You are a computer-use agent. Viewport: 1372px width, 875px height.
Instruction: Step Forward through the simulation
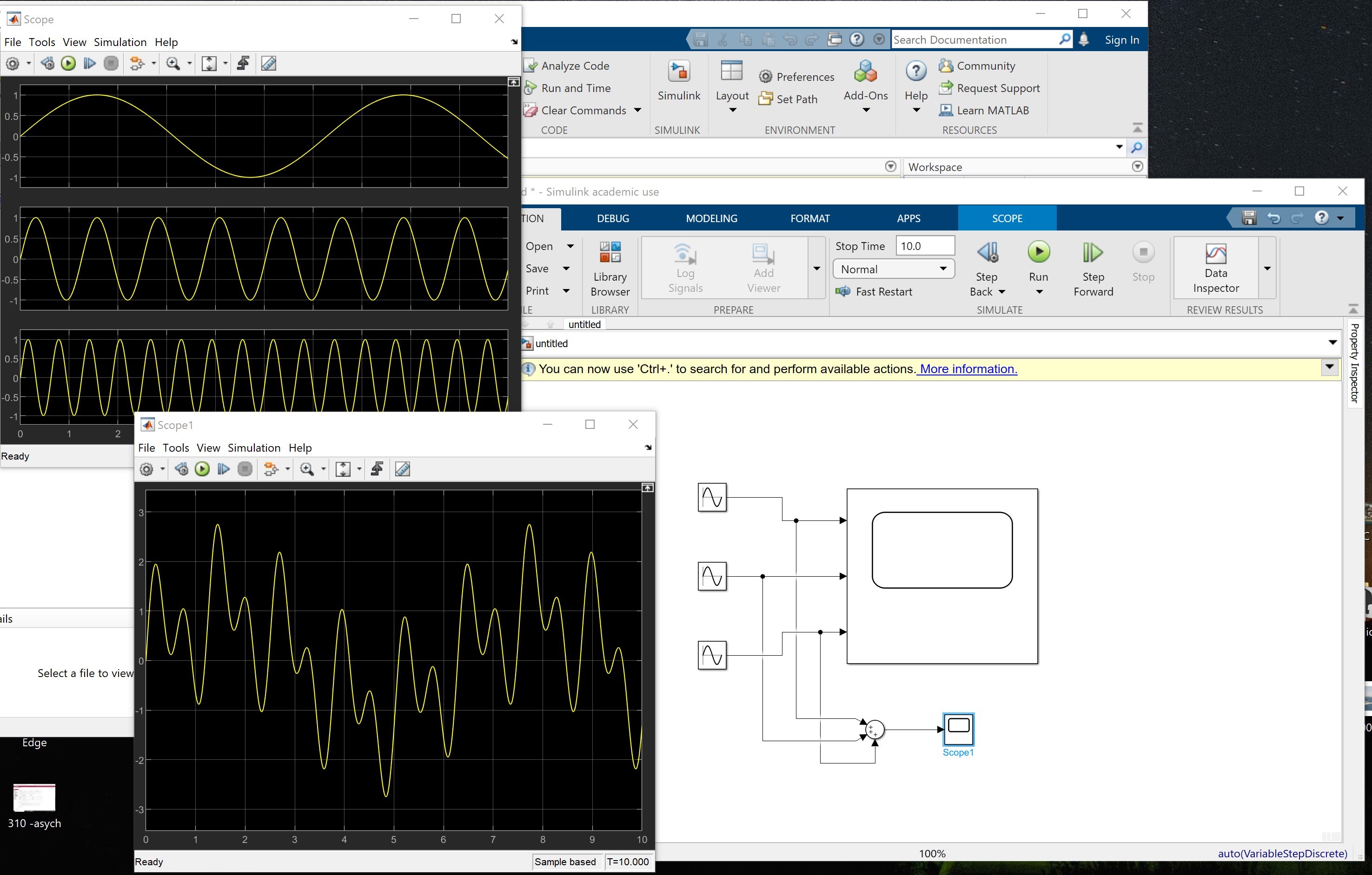coord(1093,268)
